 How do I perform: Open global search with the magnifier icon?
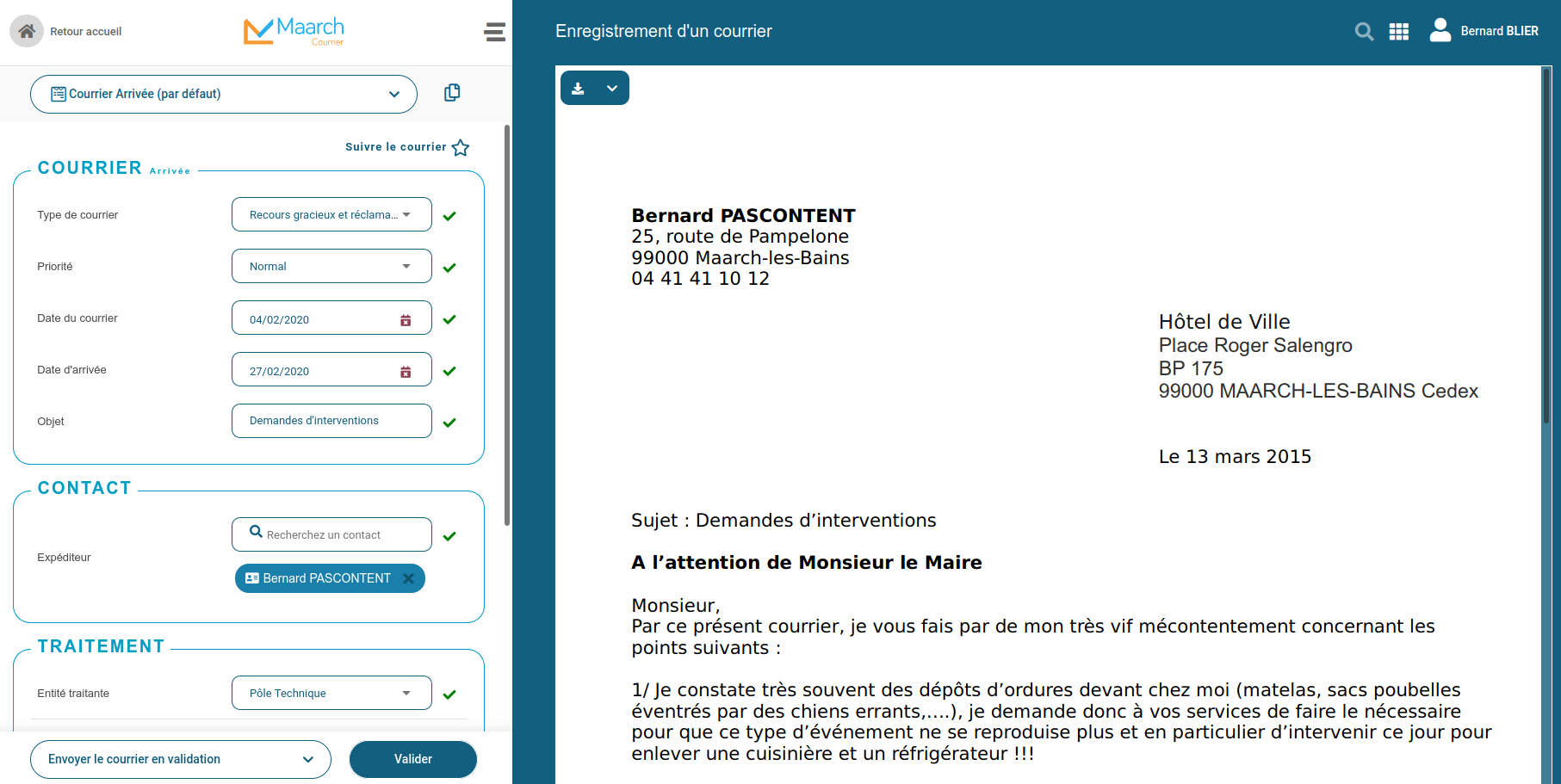pyautogui.click(x=1364, y=31)
